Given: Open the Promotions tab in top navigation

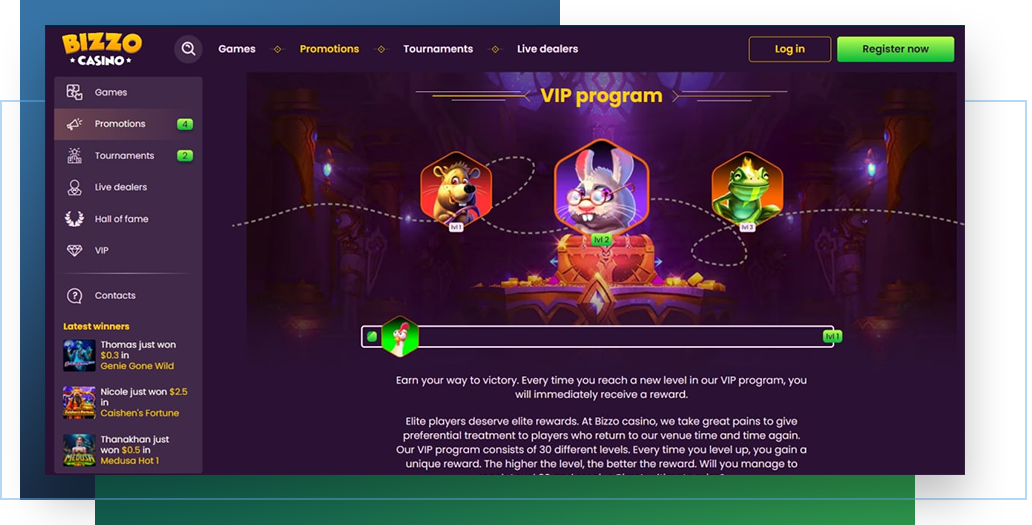Looking at the screenshot, I should 329,49.
